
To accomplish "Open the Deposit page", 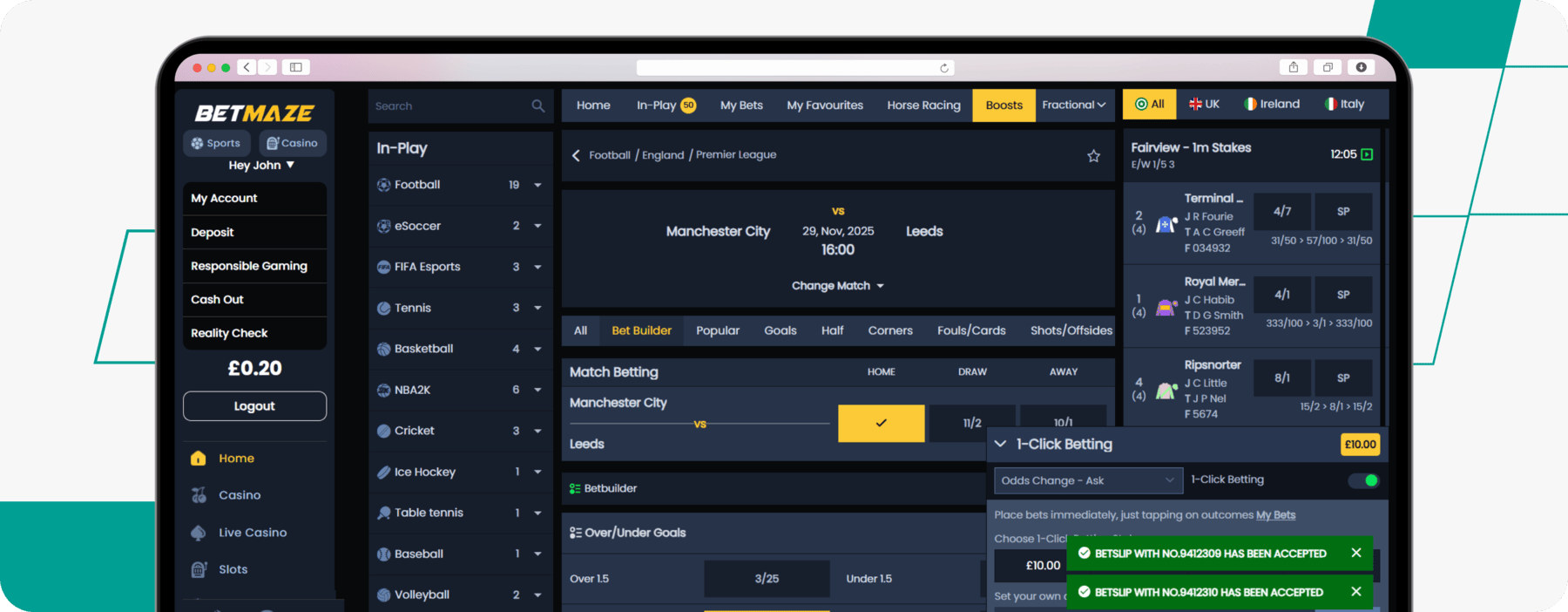I will [x=254, y=233].
